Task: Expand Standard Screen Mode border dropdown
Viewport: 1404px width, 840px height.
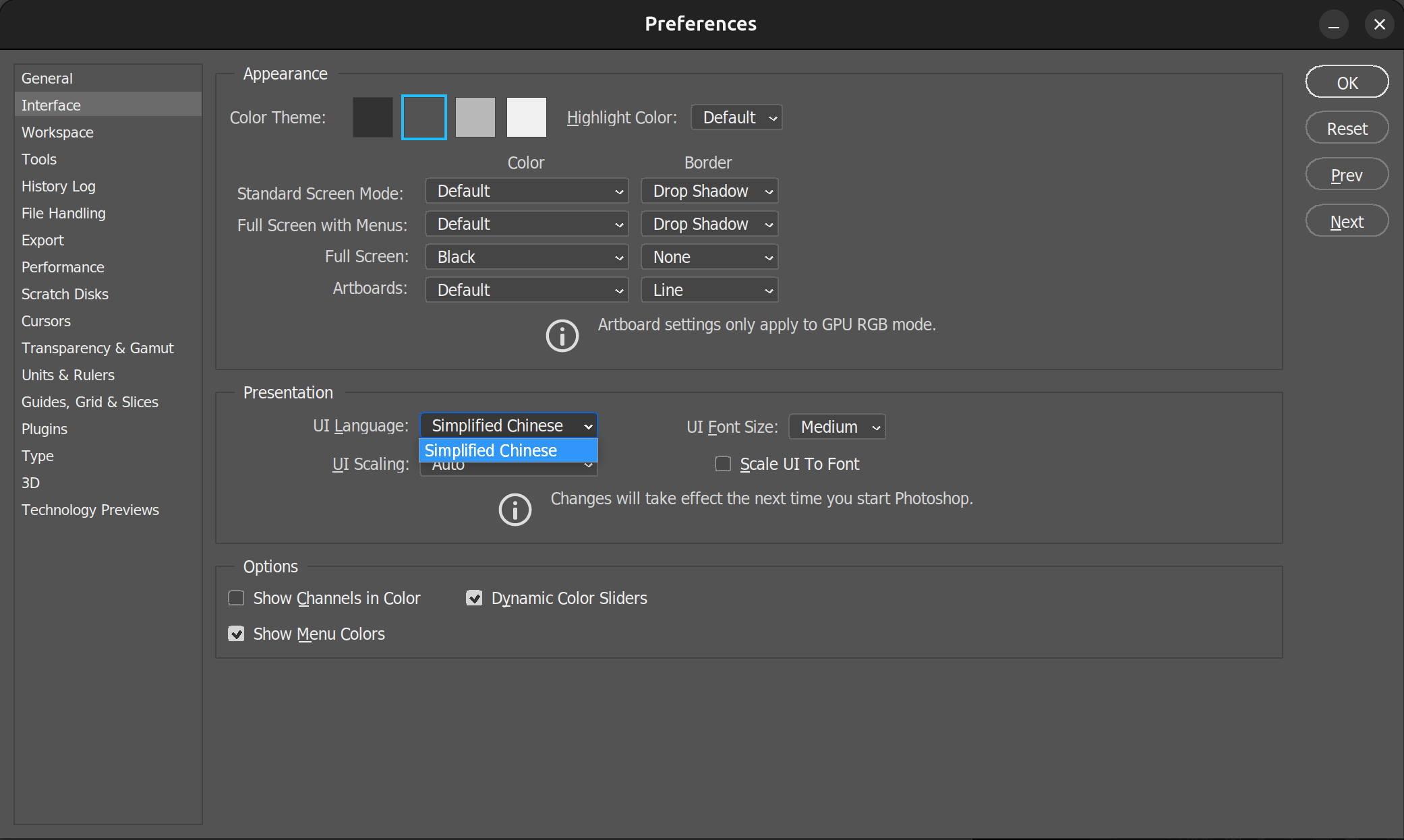Action: pos(709,191)
